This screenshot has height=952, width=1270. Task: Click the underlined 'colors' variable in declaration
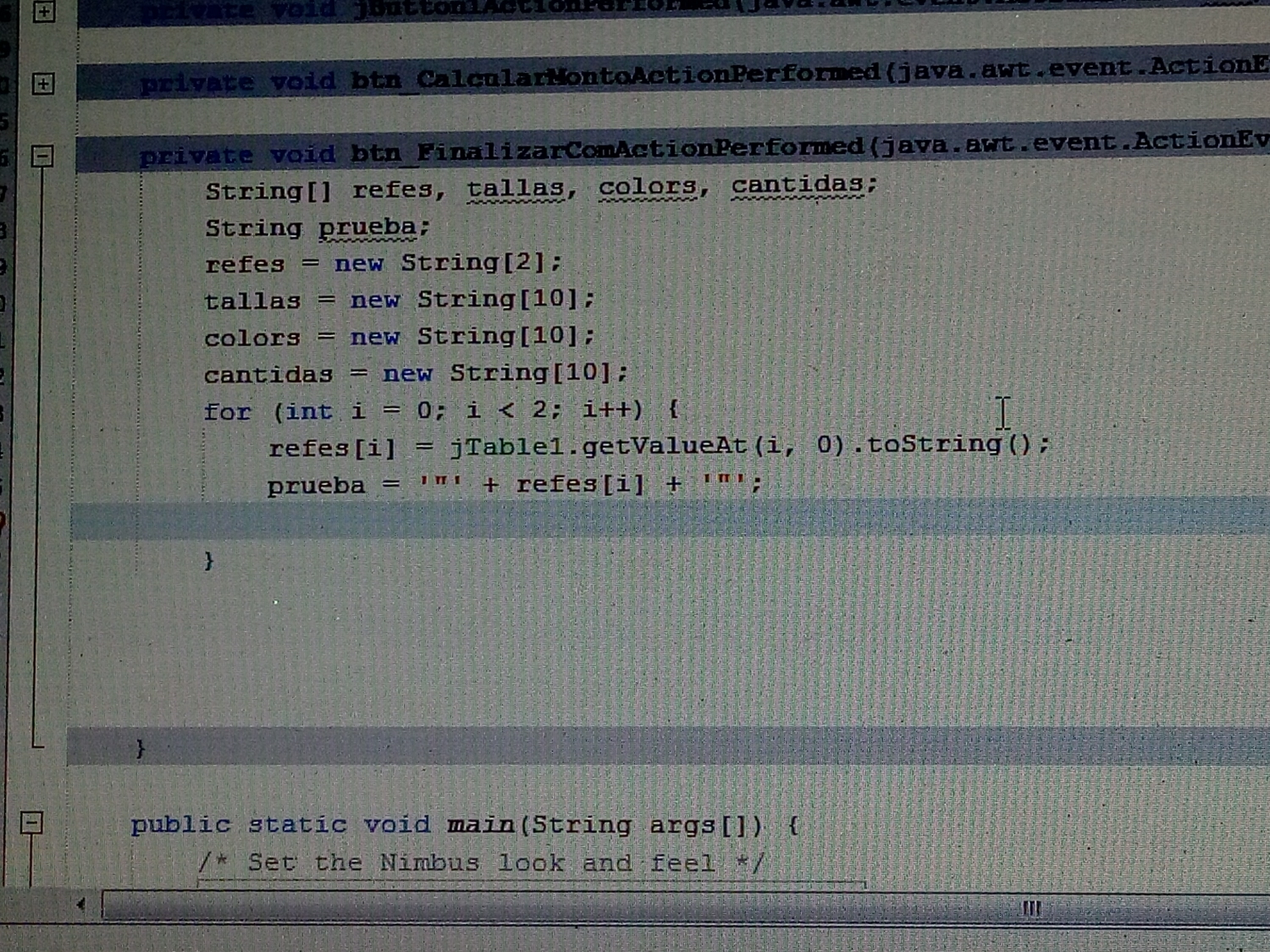648,186
